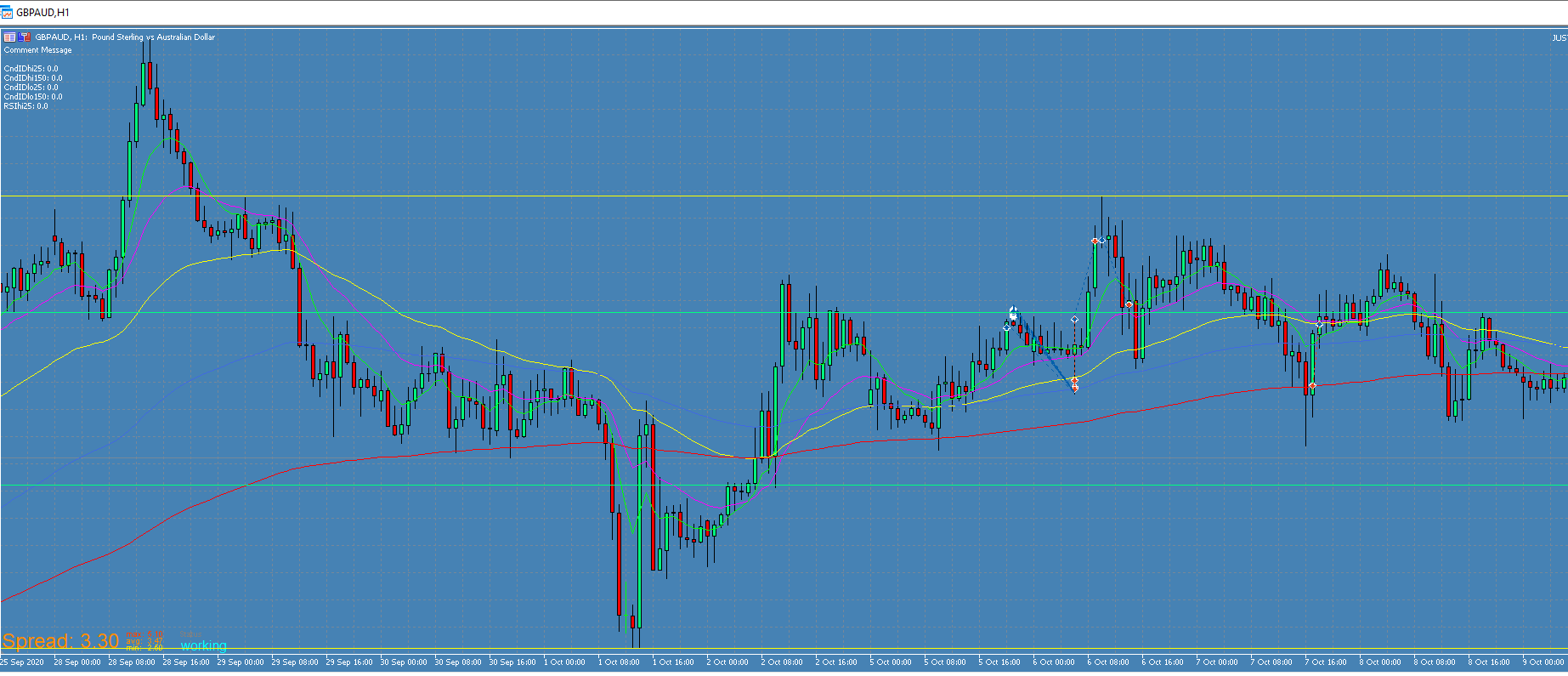Select the GBPAUD,H1 window title text
The width and height of the screenshot is (1568, 676).
[43, 13]
